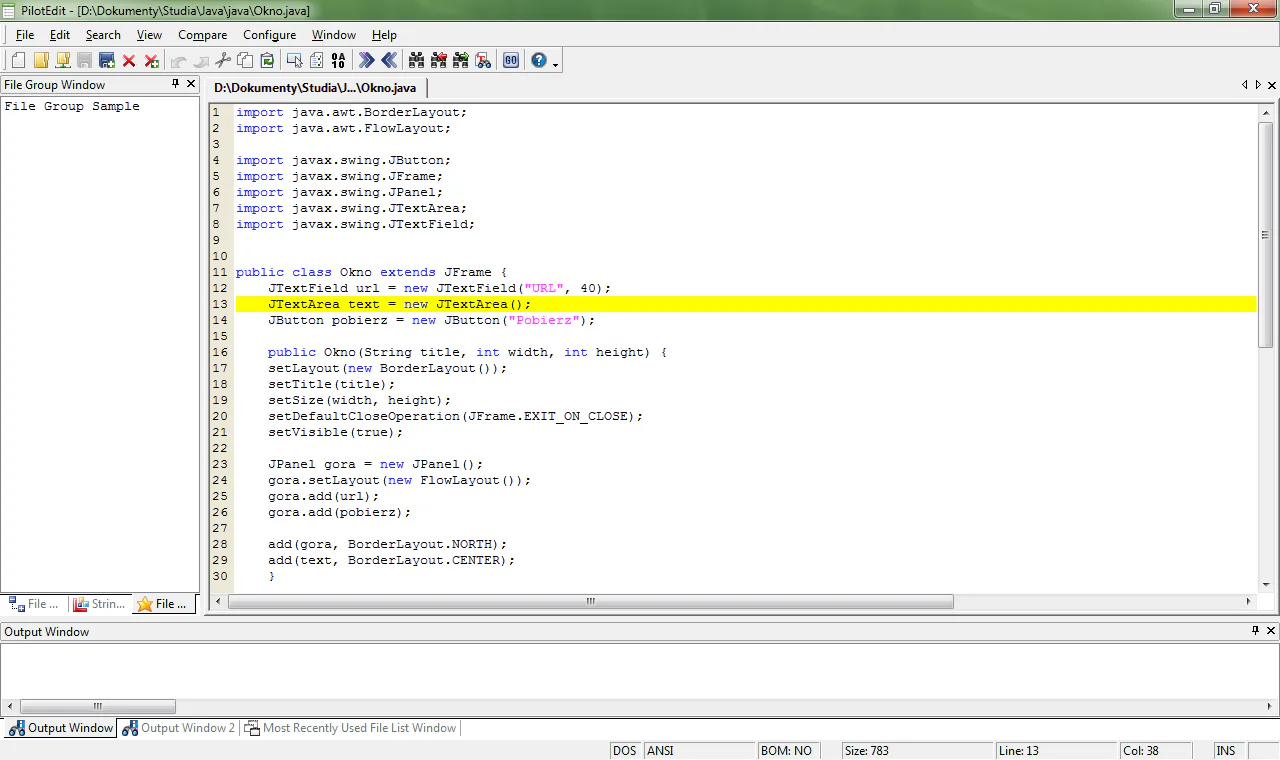This screenshot has height=760, width=1280.
Task: Click the blue help question mark icon
Action: point(539,61)
